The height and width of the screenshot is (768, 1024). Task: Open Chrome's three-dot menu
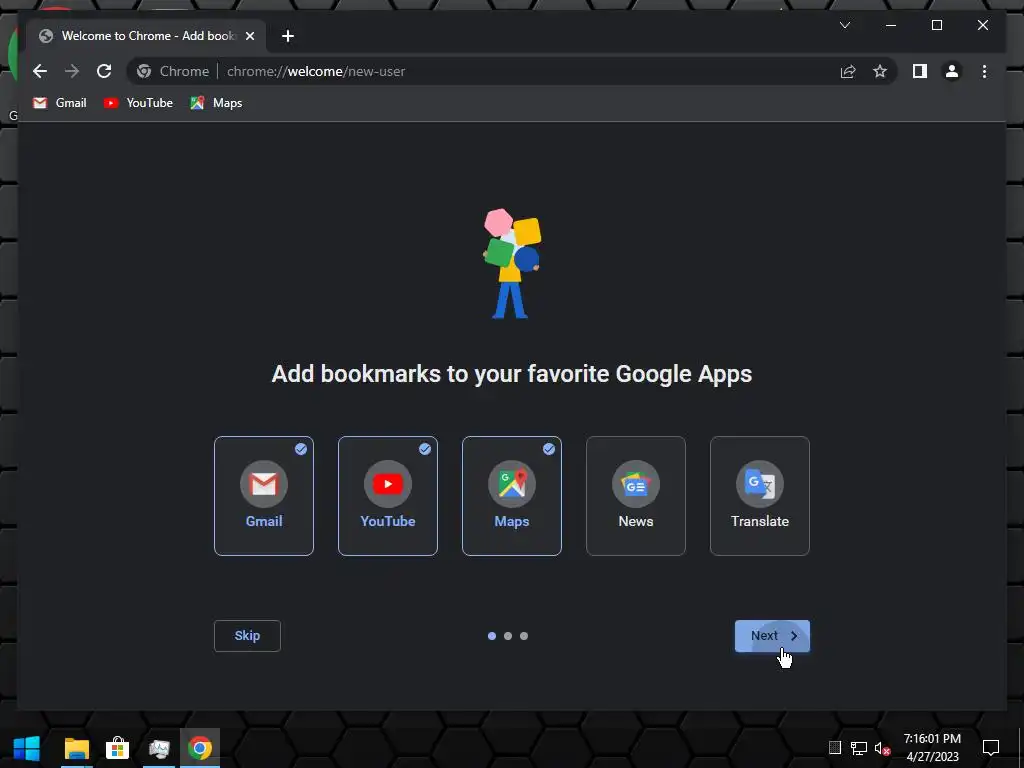coord(984,71)
